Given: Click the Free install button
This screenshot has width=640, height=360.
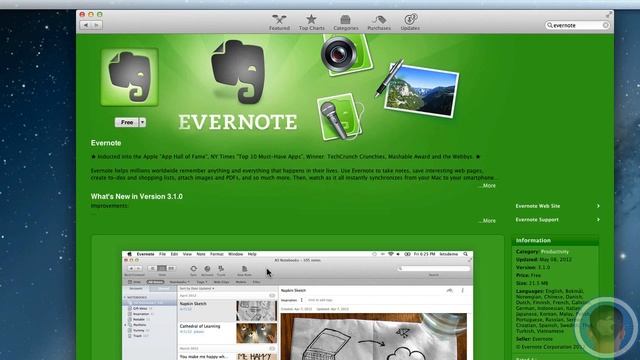Looking at the screenshot, I should 127,122.
